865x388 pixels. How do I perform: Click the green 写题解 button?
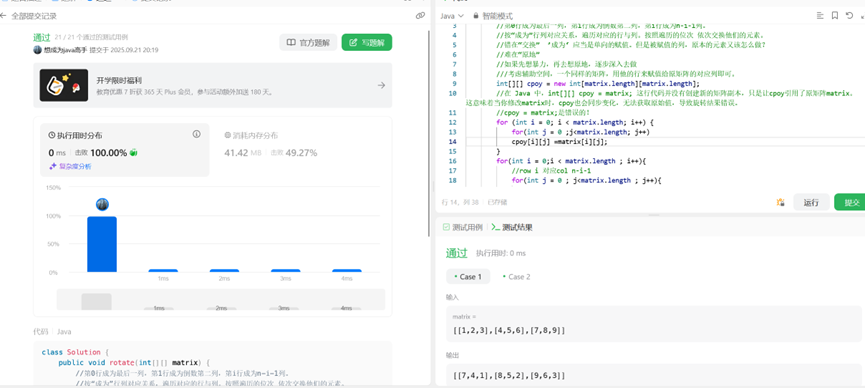[366, 42]
